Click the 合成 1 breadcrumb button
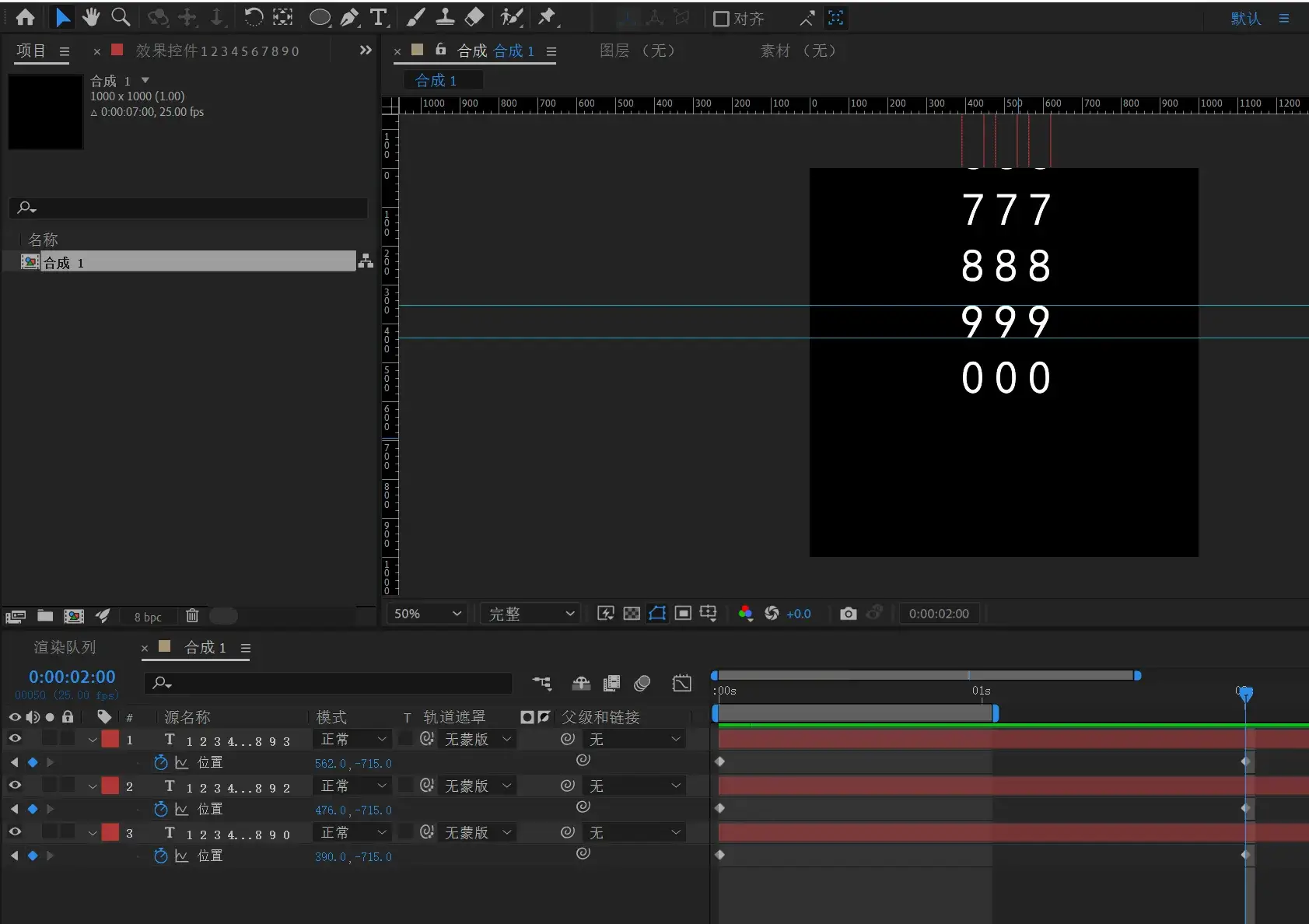Image resolution: width=1309 pixels, height=924 pixels. tap(443, 80)
